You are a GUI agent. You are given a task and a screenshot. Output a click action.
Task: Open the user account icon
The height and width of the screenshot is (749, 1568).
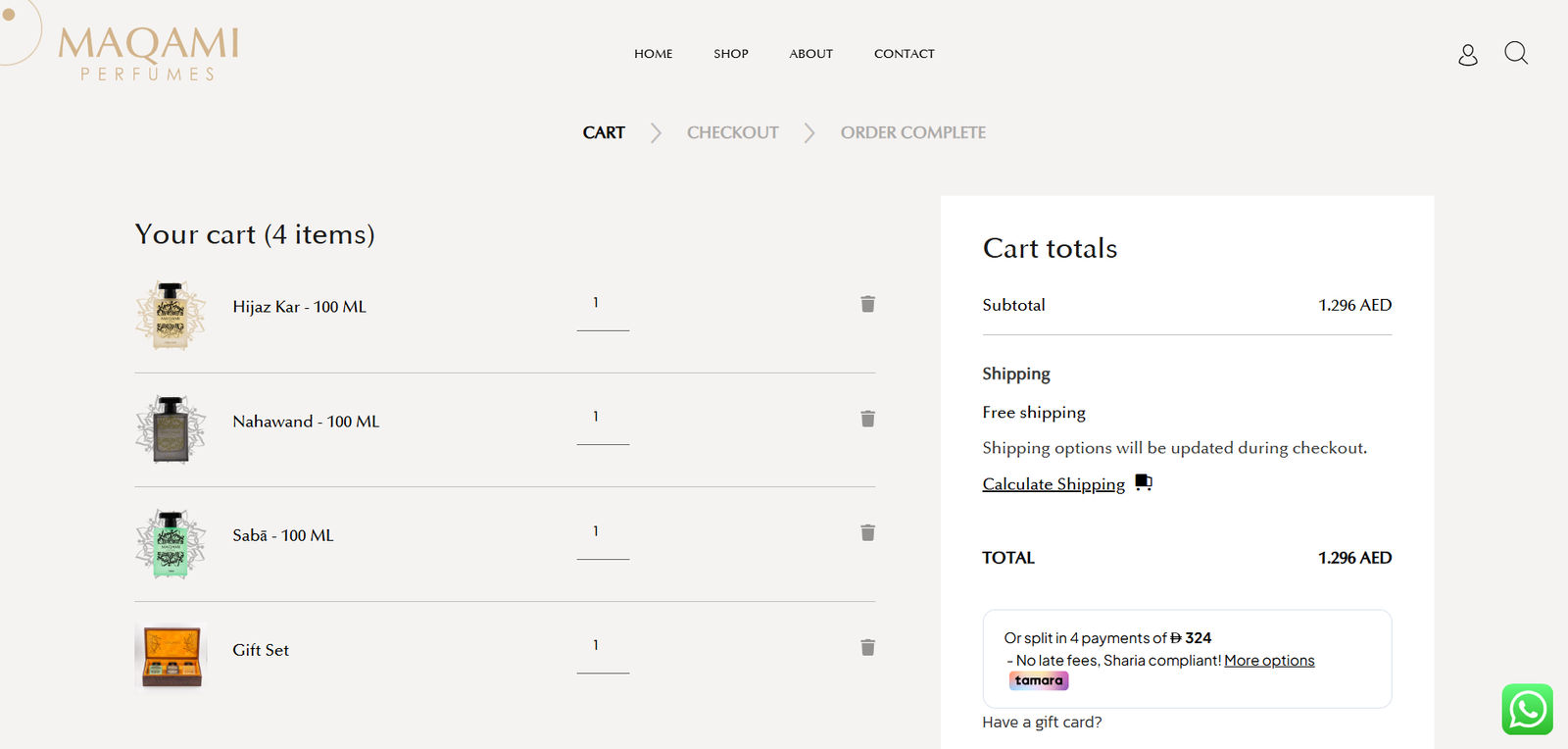(1467, 55)
